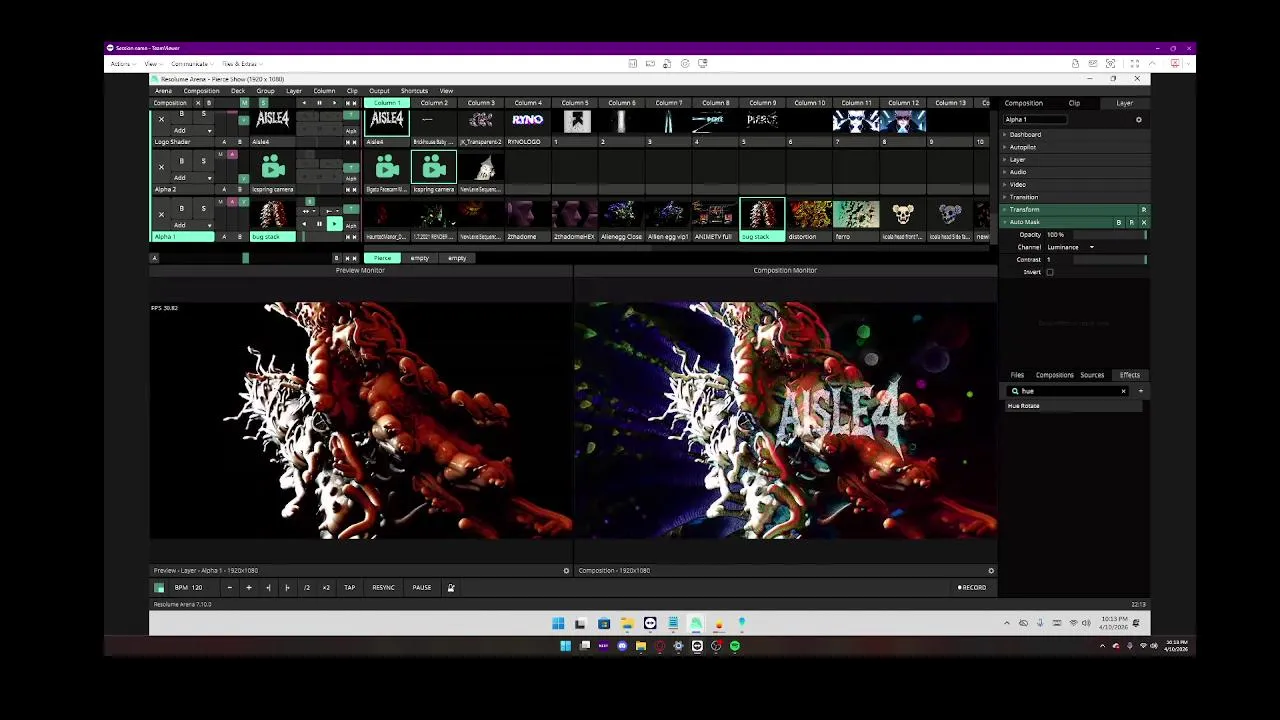Play the Alpha 1 layer backwards
Image resolution: width=1280 pixels, height=720 pixels.
pos(304,223)
